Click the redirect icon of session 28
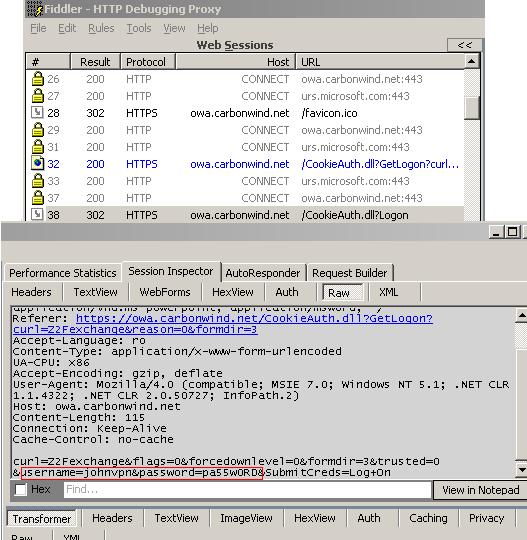The width and height of the screenshot is (527, 540). pos(38,113)
